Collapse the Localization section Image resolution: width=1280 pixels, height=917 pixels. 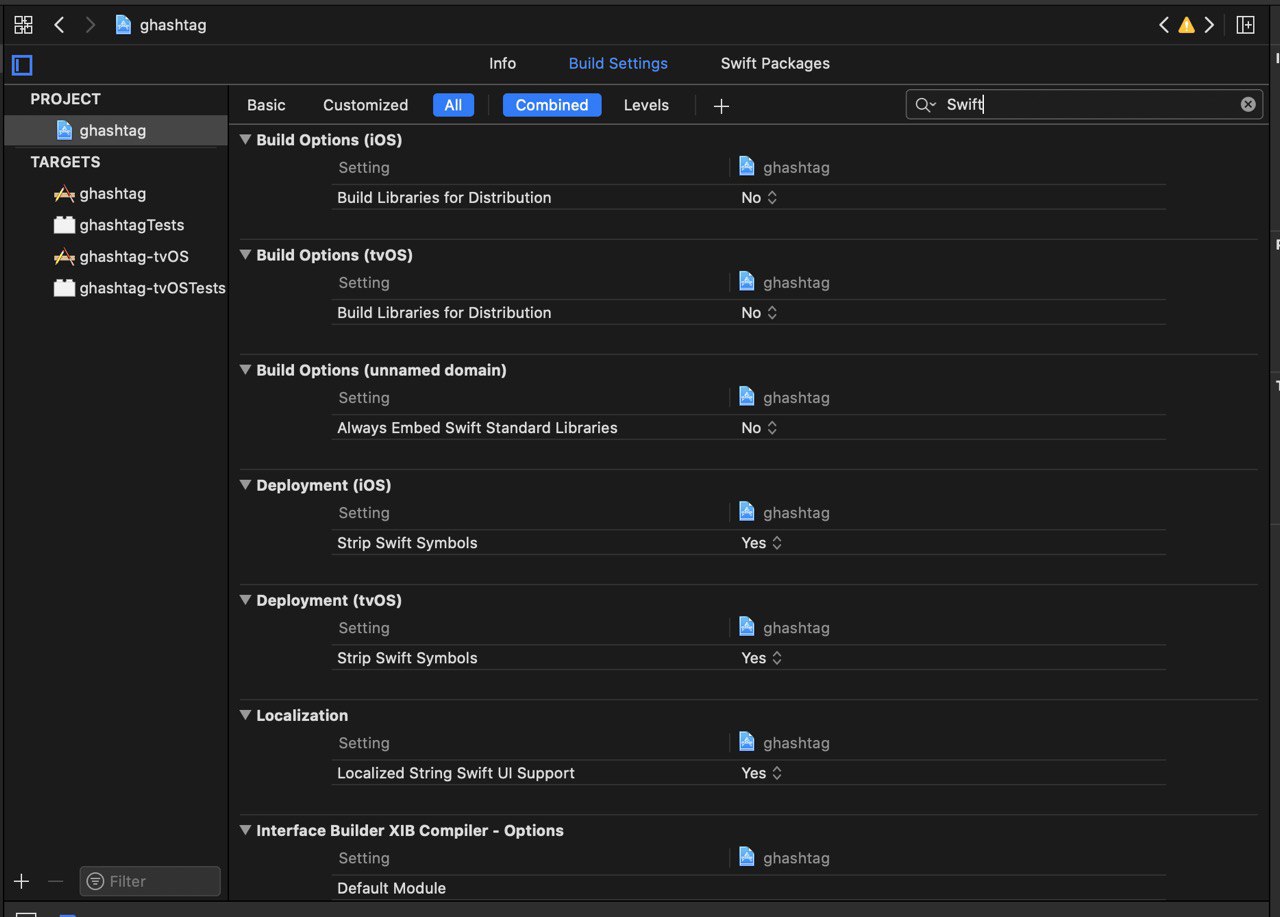[x=246, y=715]
